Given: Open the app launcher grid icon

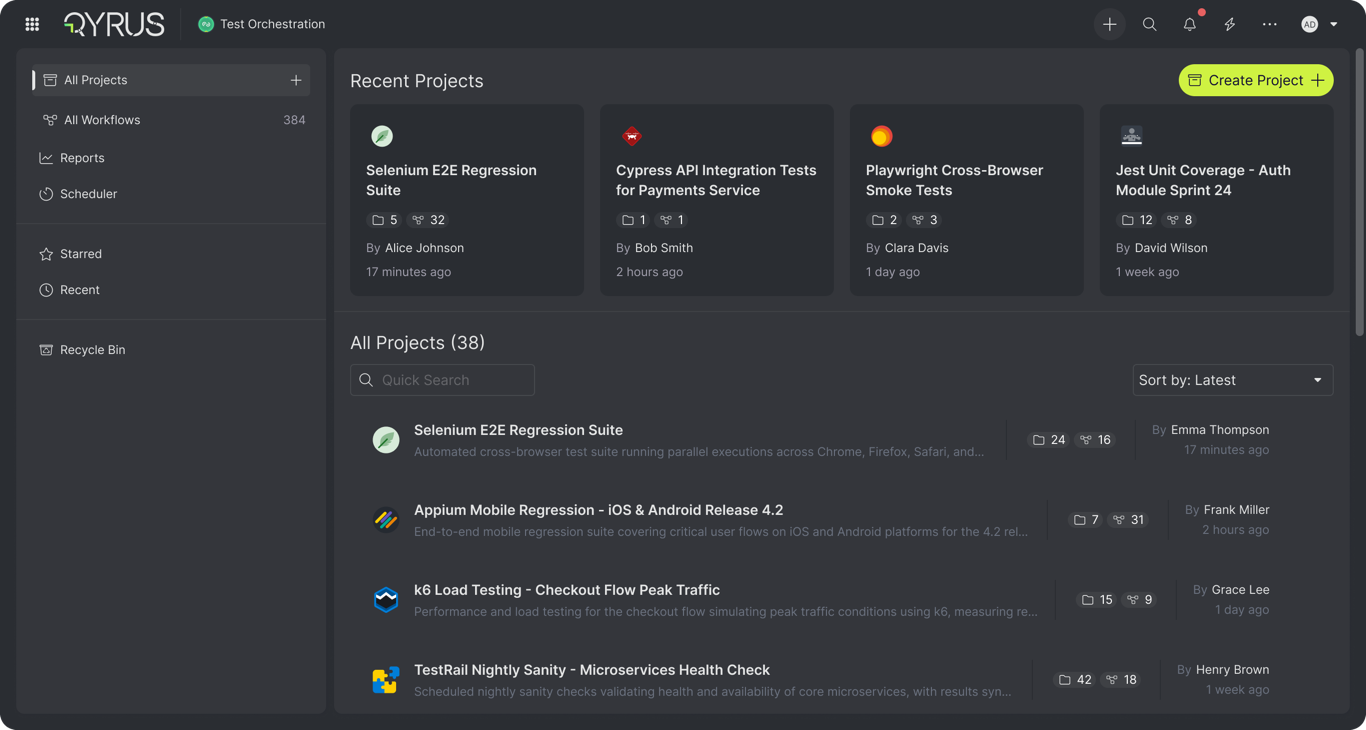Looking at the screenshot, I should [x=32, y=24].
